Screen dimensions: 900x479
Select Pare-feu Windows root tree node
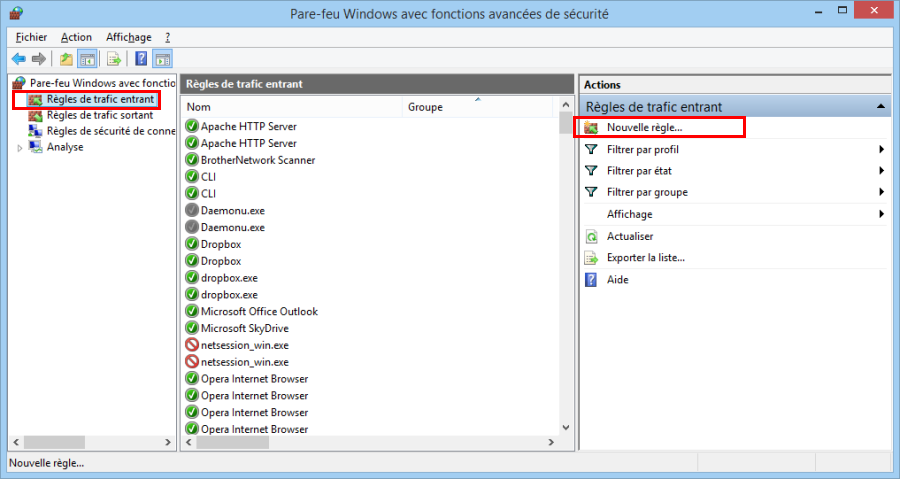[102, 83]
